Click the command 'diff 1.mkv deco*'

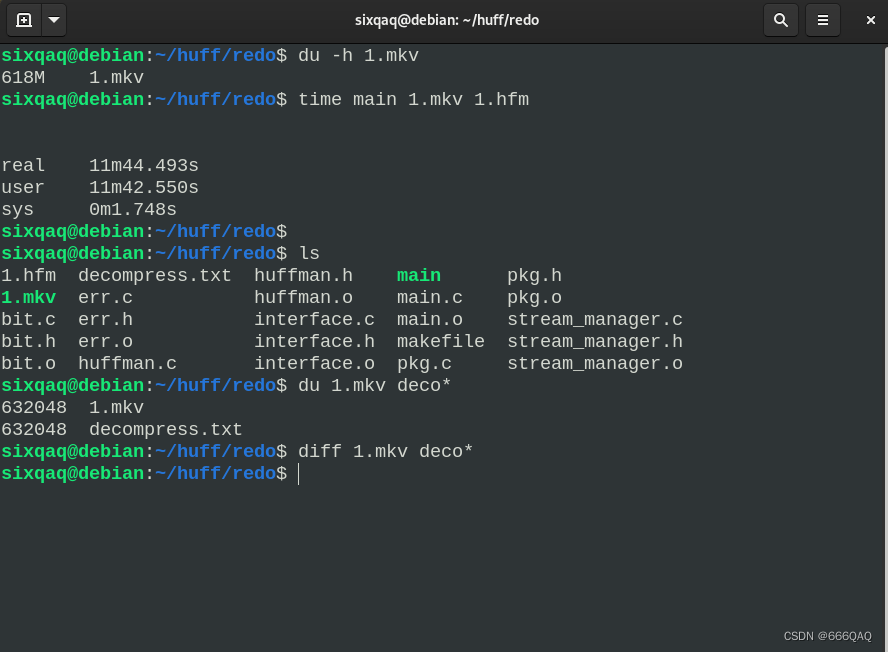[x=386, y=451]
